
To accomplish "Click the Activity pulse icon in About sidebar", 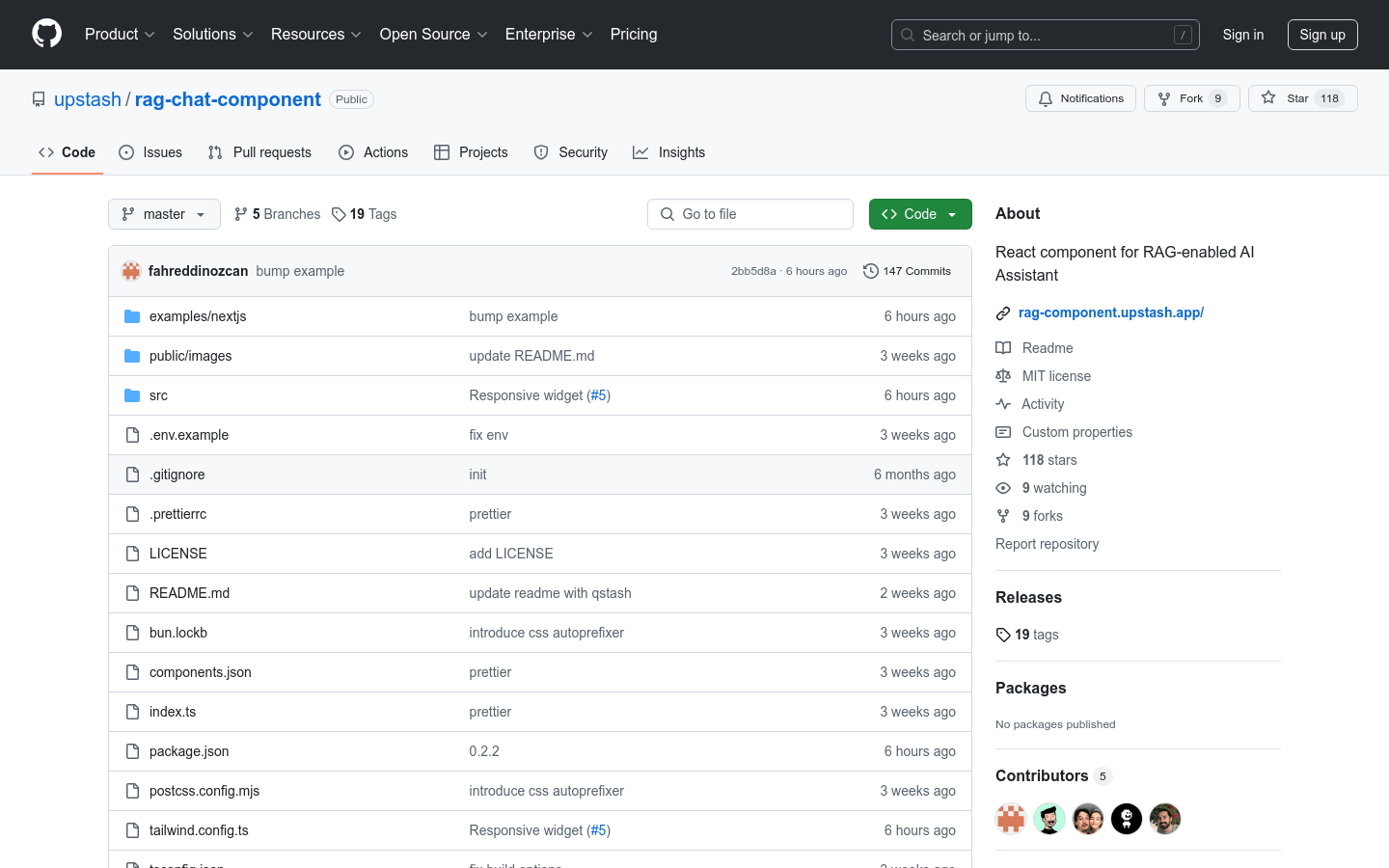I will pos(1003,403).
